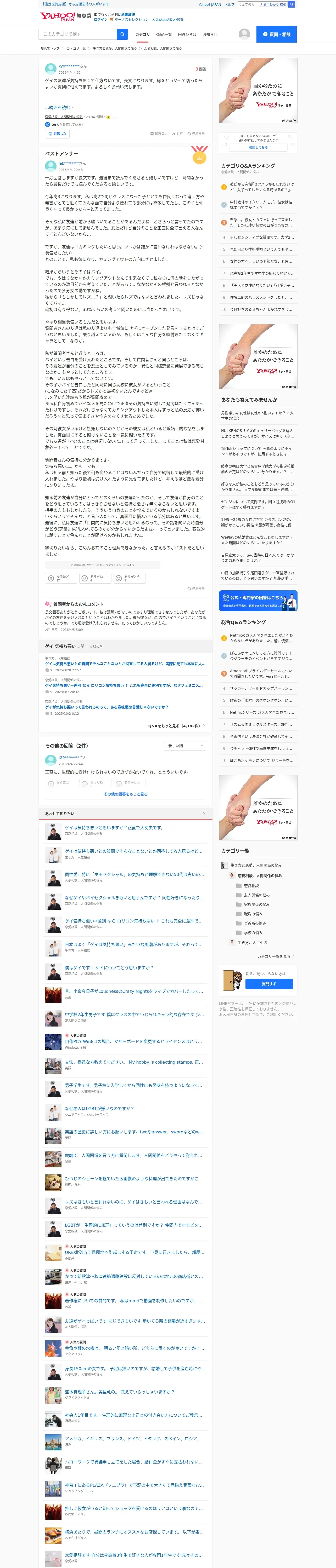Click 公式・専門家の回答はこちら banner
This screenshot has width=336, height=1568.
pos(258,601)
